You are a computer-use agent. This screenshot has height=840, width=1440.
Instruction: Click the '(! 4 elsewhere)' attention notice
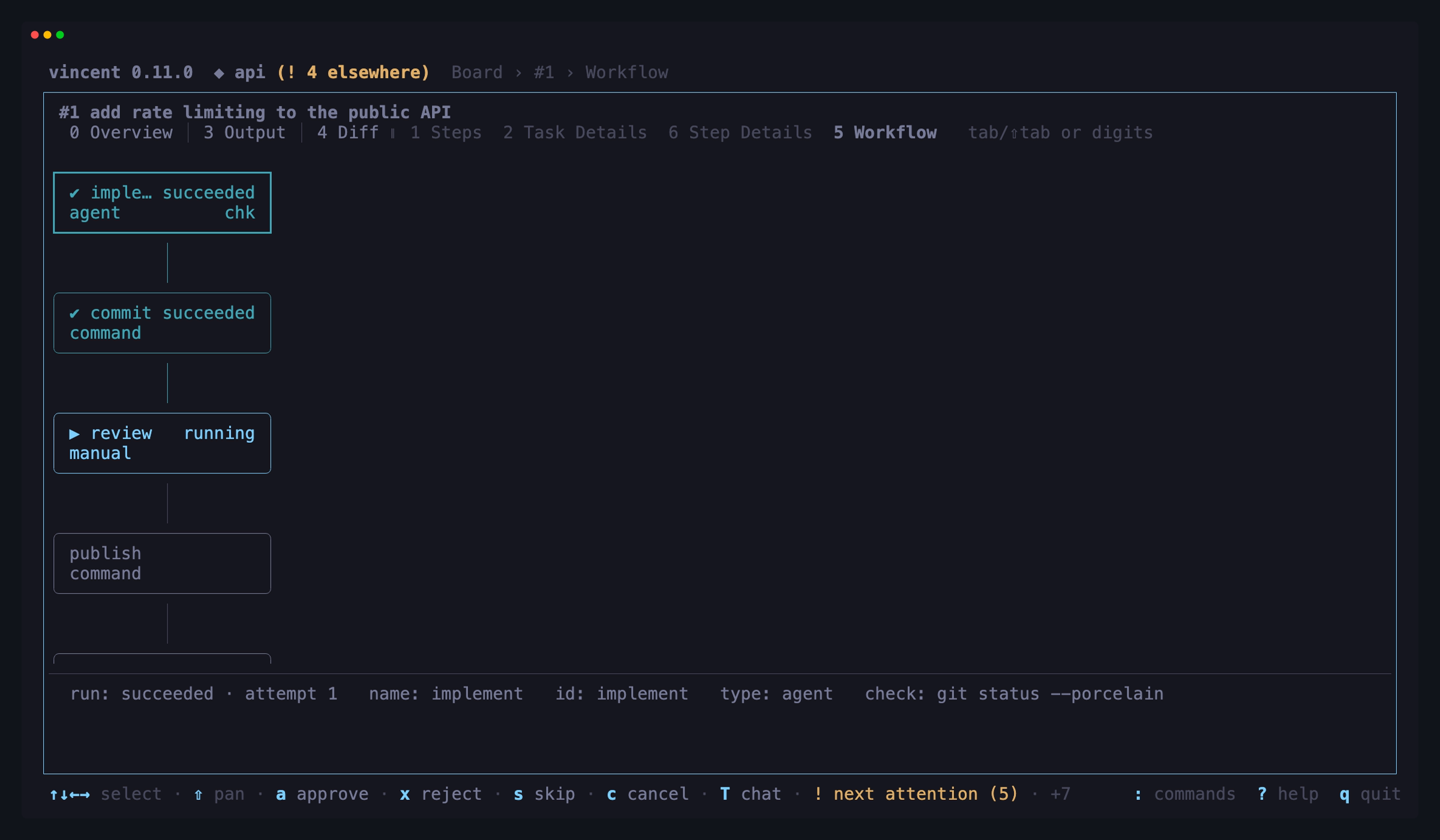(353, 73)
